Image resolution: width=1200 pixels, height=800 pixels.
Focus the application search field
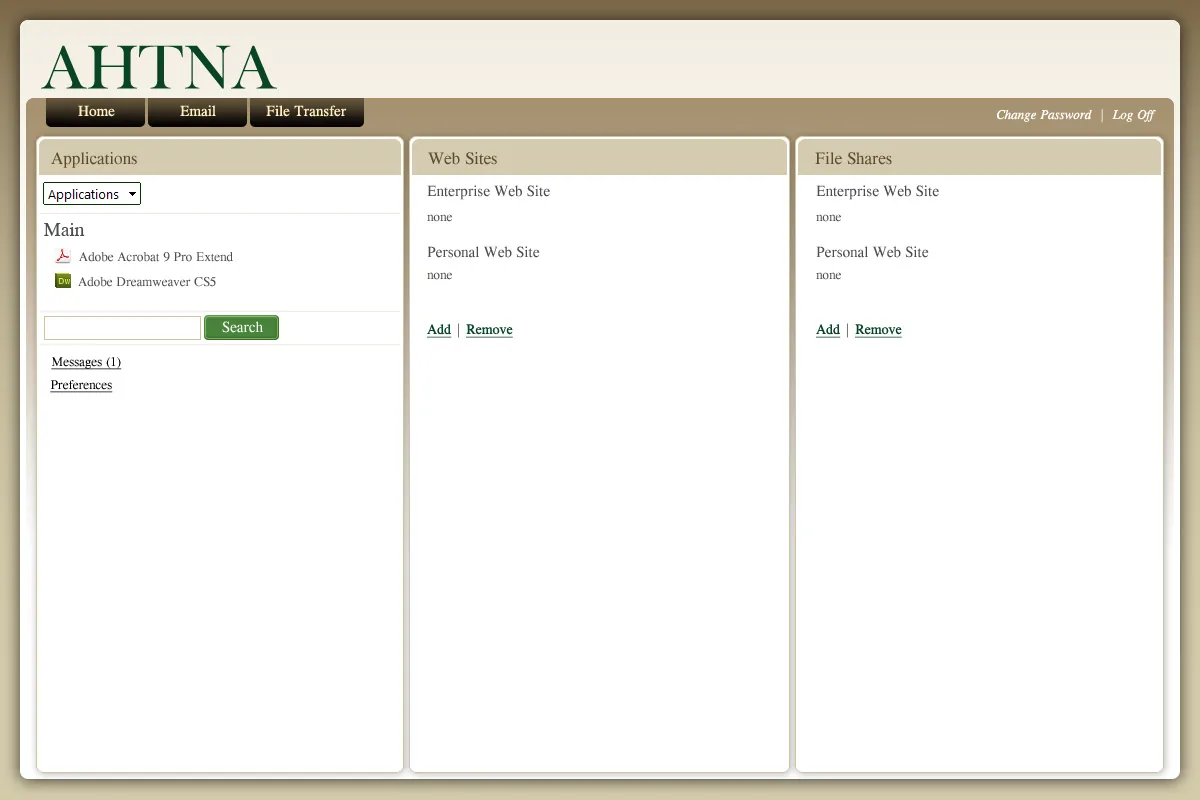(123, 328)
